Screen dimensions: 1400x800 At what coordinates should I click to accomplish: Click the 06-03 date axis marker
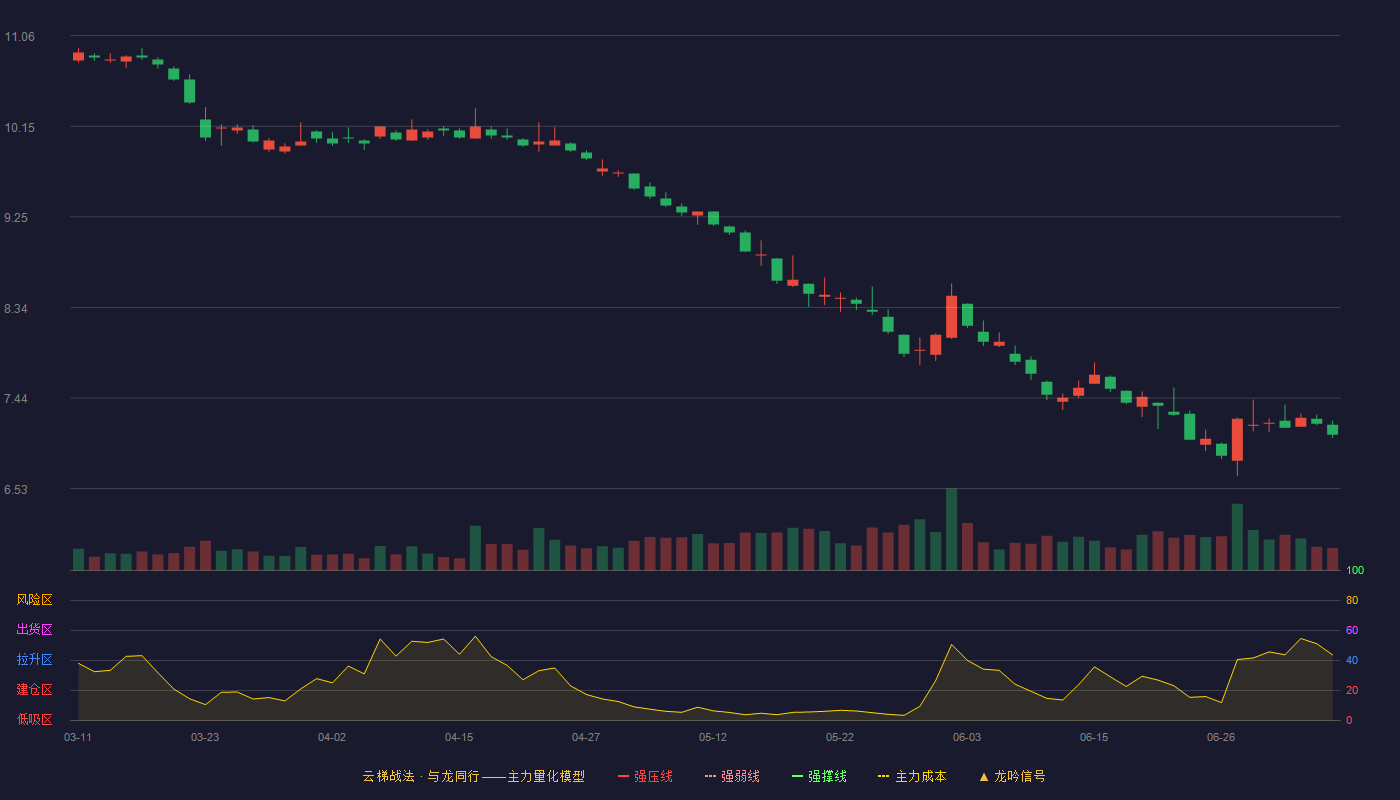point(967,737)
